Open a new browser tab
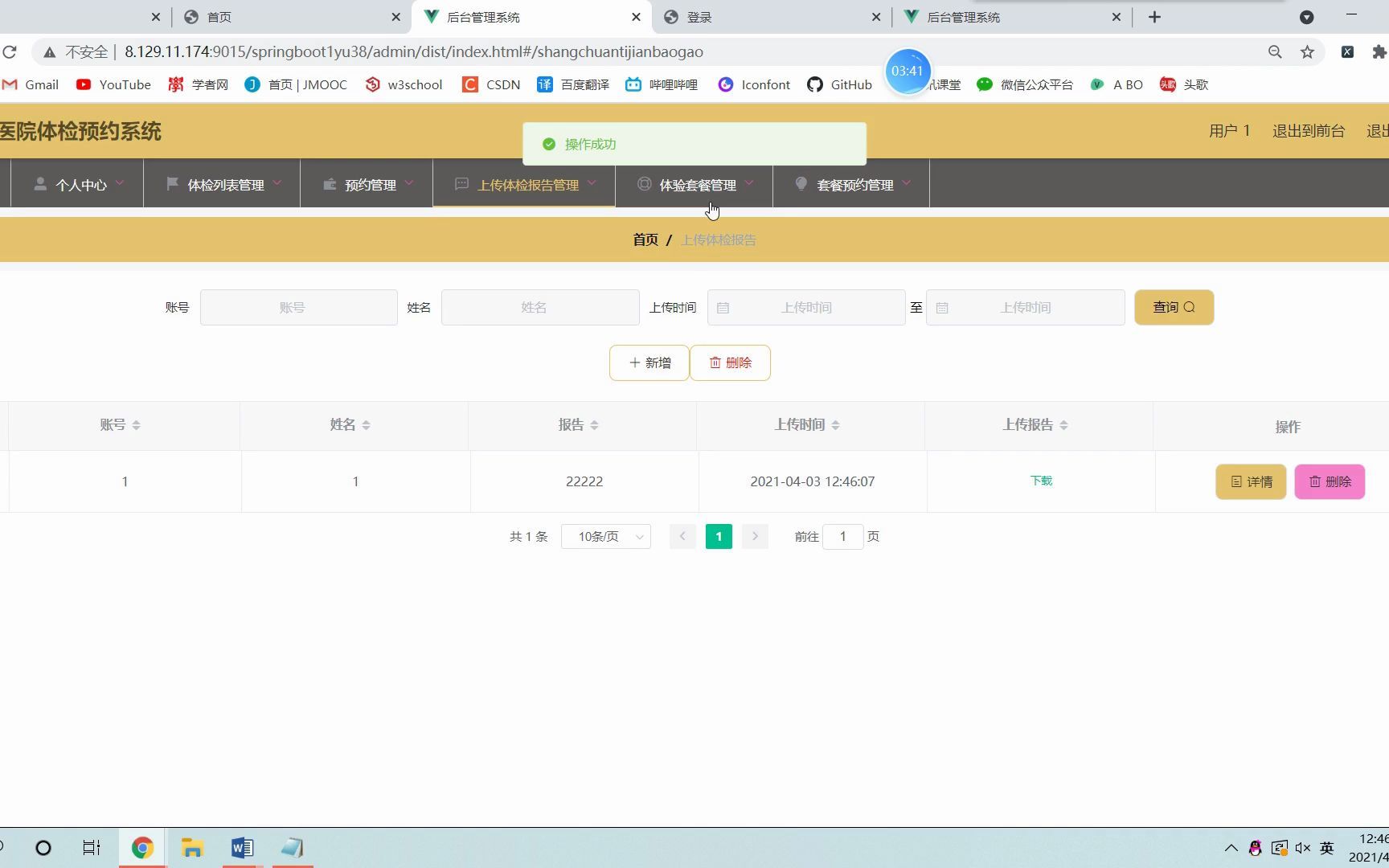Image resolution: width=1389 pixels, height=868 pixels. coord(1155,17)
